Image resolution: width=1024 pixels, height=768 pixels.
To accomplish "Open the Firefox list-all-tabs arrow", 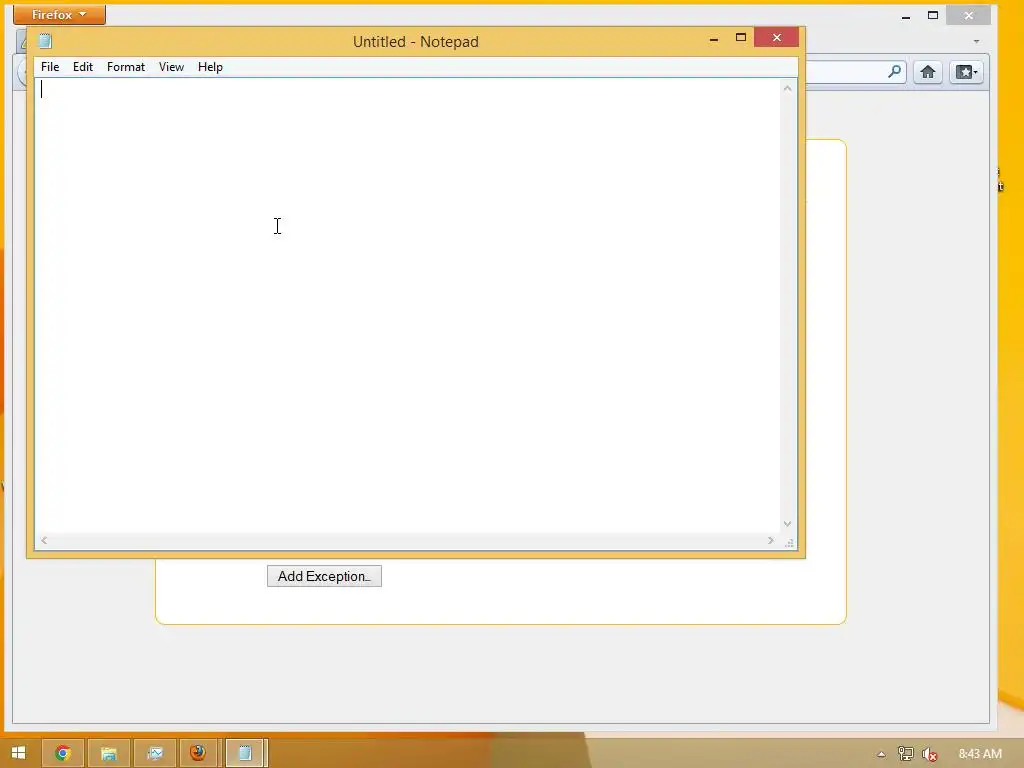I will [976, 41].
